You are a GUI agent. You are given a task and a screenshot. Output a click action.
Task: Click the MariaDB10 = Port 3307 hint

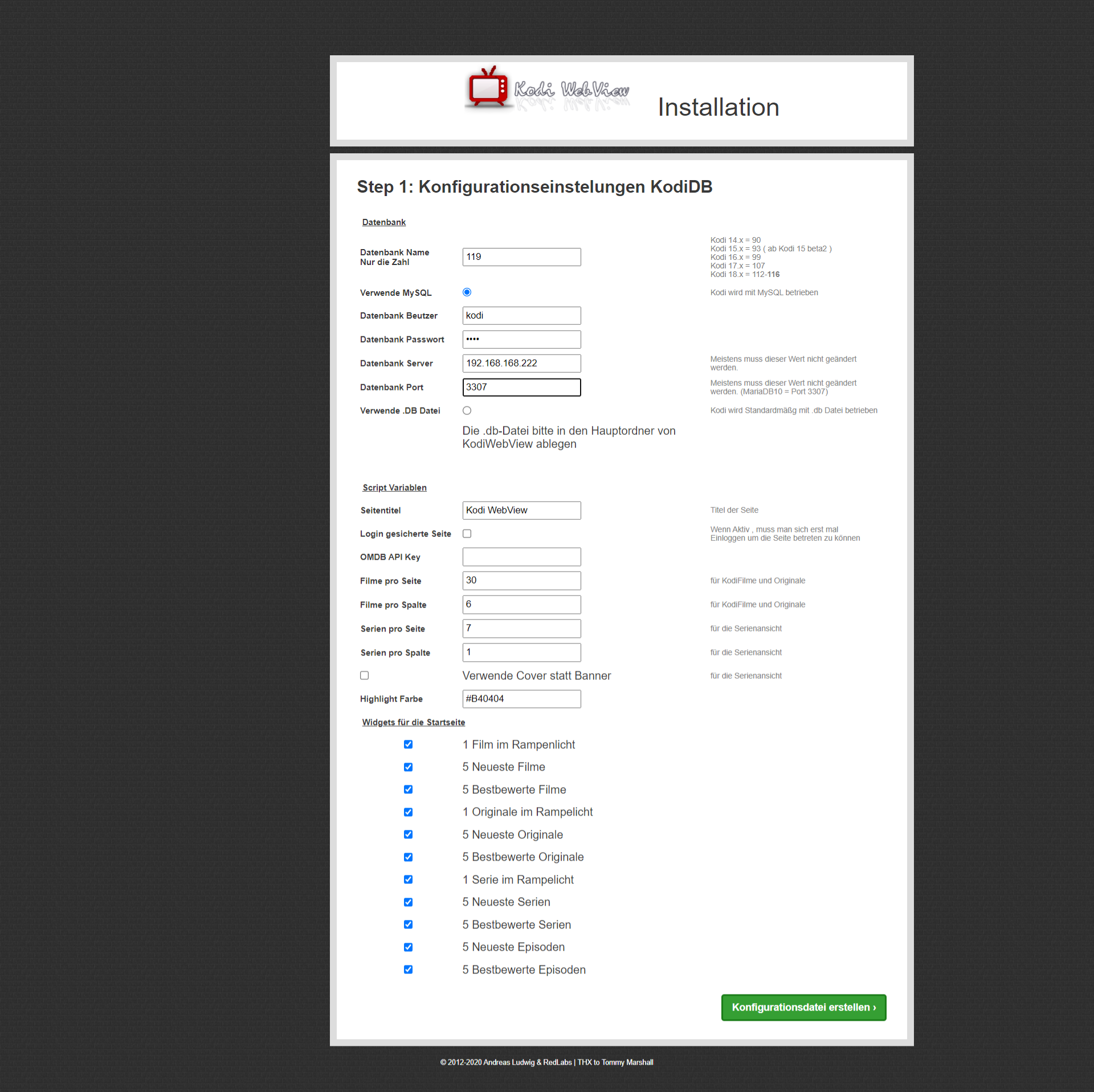784,392
